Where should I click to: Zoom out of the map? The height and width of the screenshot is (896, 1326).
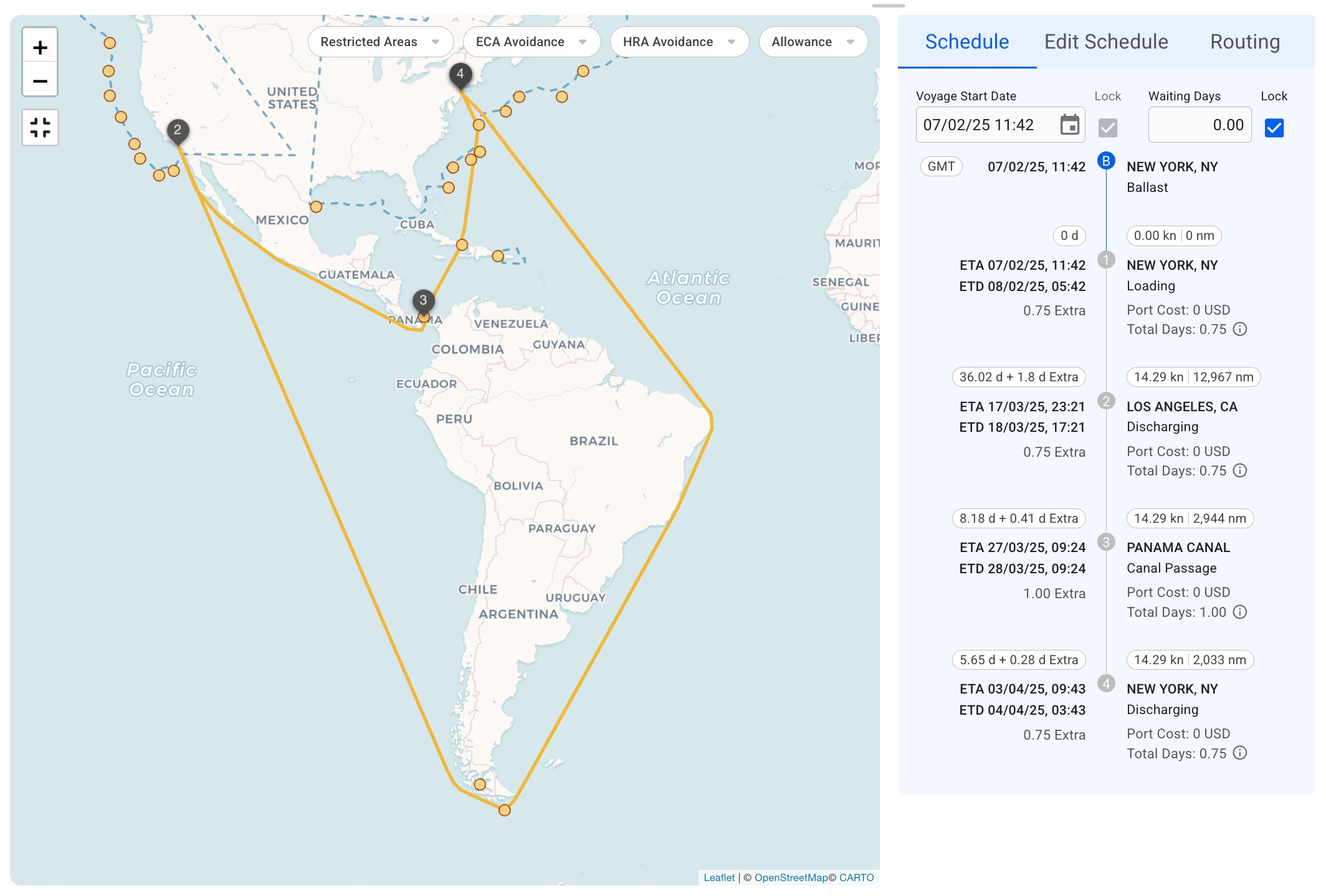[x=40, y=81]
